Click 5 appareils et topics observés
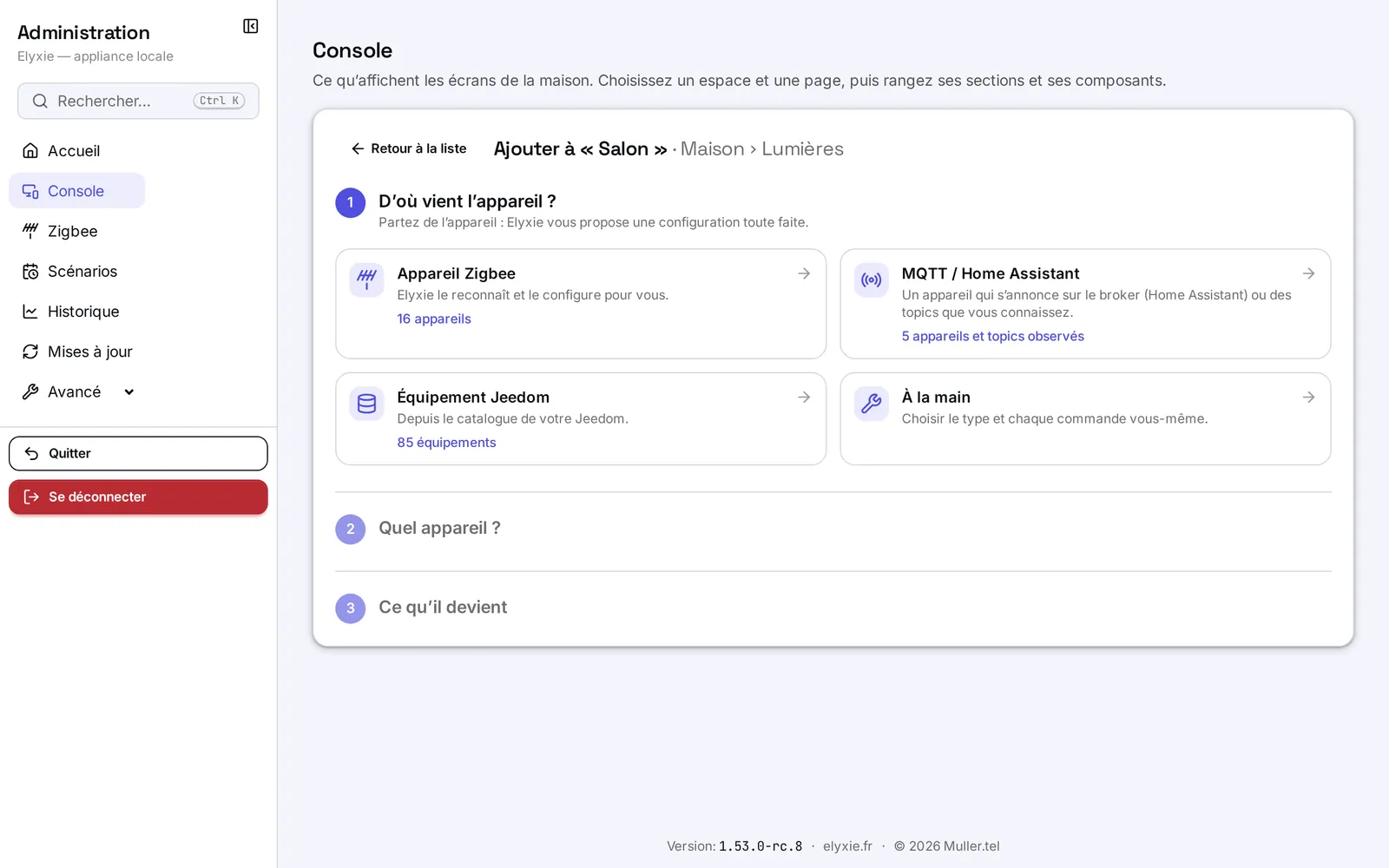Viewport: 1389px width, 868px height. [x=992, y=336]
